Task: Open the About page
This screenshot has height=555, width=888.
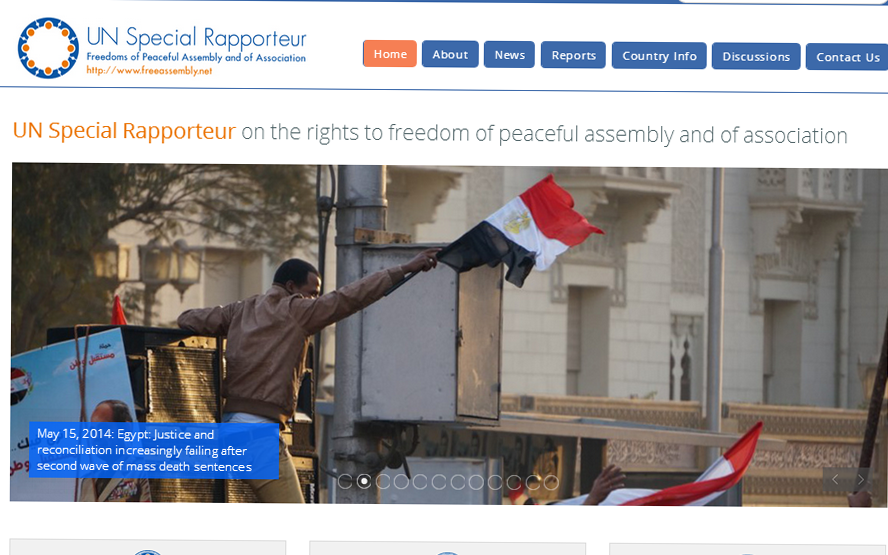Action: point(450,54)
